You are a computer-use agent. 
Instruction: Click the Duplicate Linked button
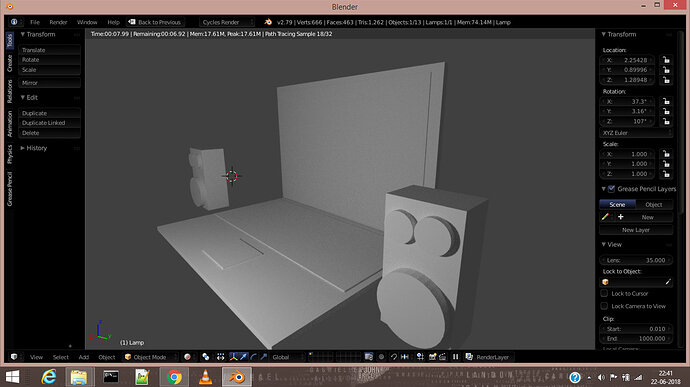tap(49, 123)
